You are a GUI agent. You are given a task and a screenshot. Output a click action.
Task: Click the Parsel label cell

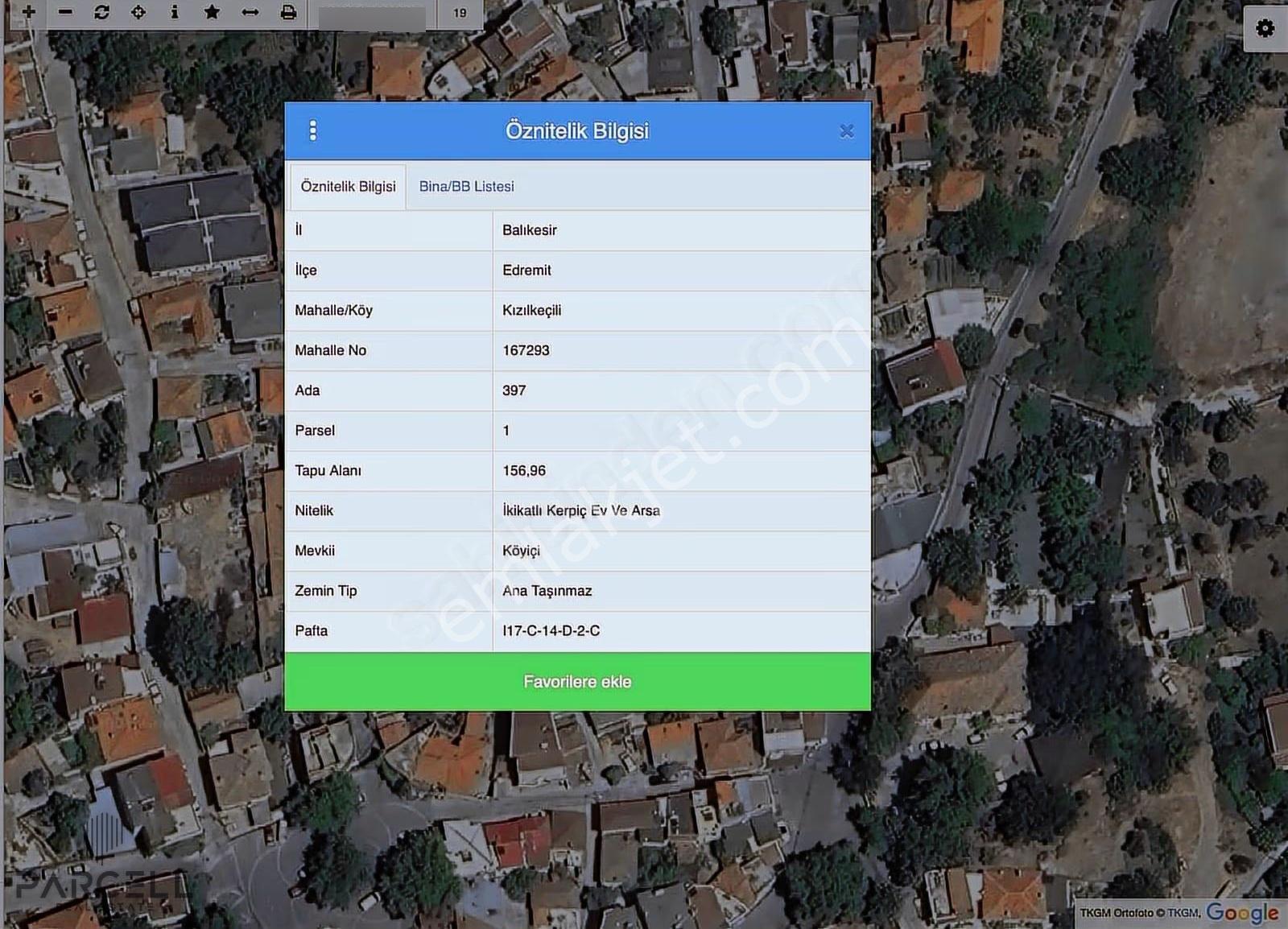click(389, 431)
